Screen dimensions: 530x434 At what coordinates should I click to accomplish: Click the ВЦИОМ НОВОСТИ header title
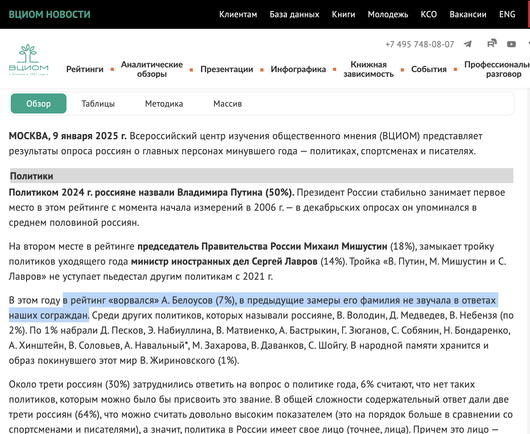tap(49, 15)
